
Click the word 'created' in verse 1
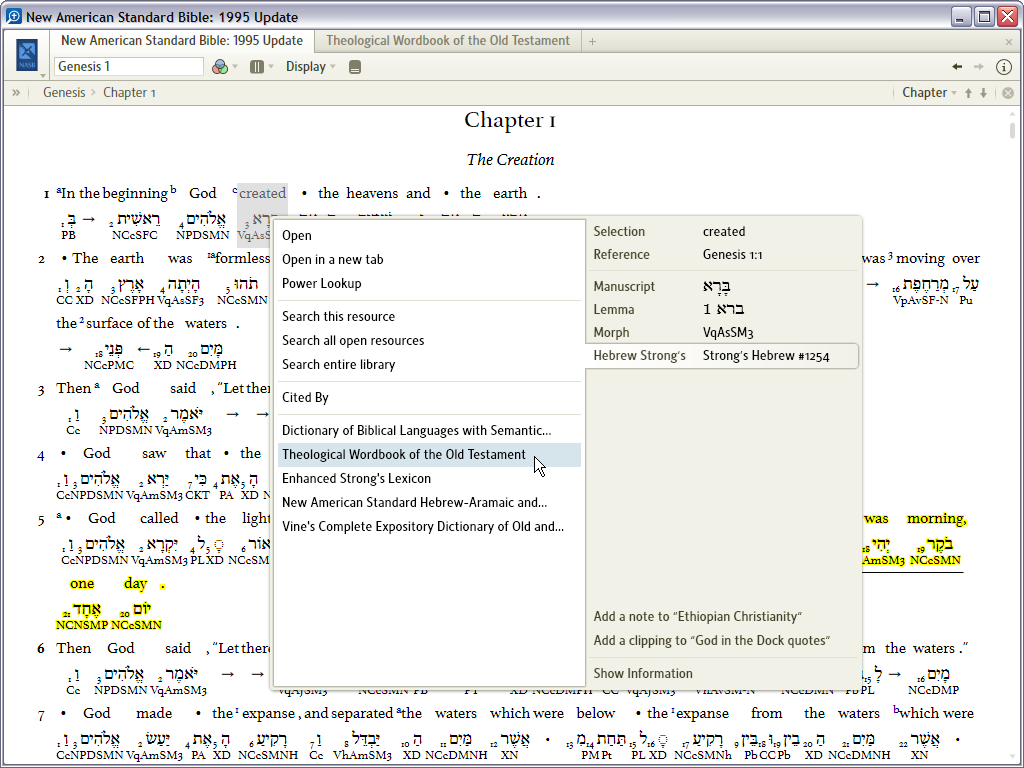[x=263, y=193]
